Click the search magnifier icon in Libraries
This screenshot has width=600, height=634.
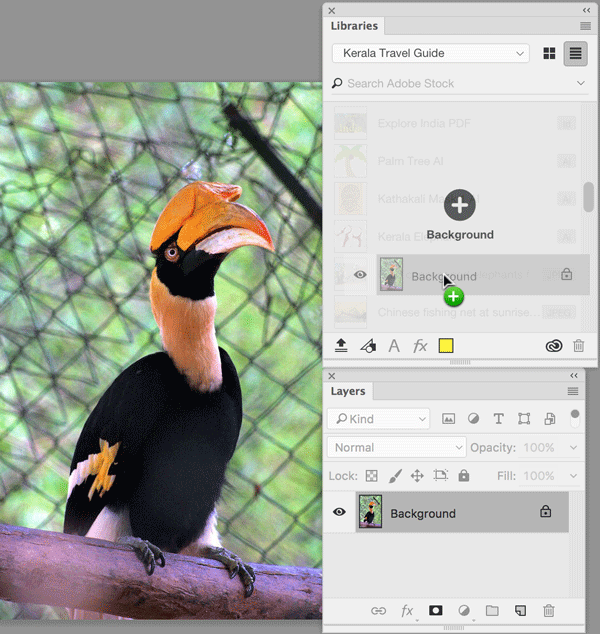(337, 83)
